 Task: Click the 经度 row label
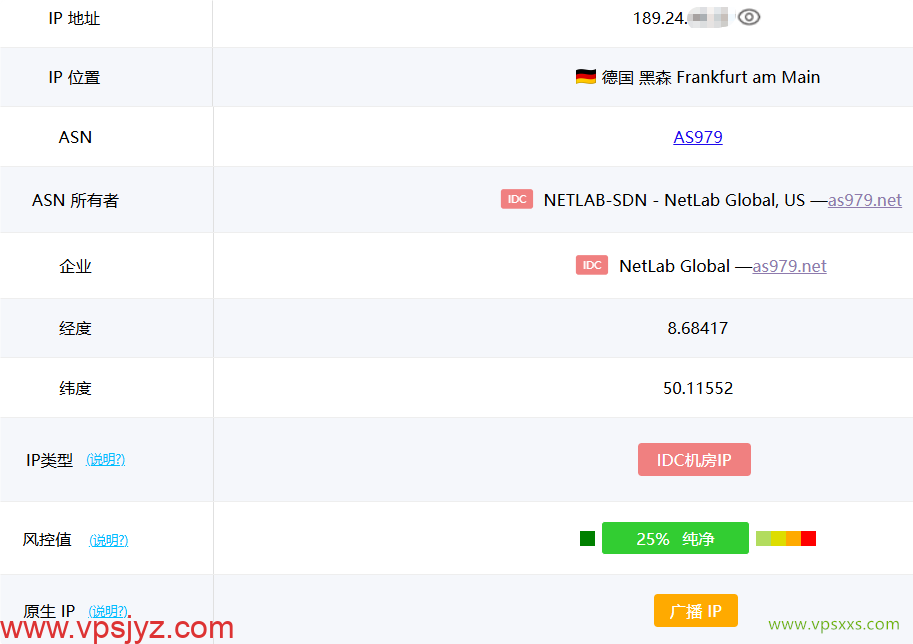click(x=75, y=328)
